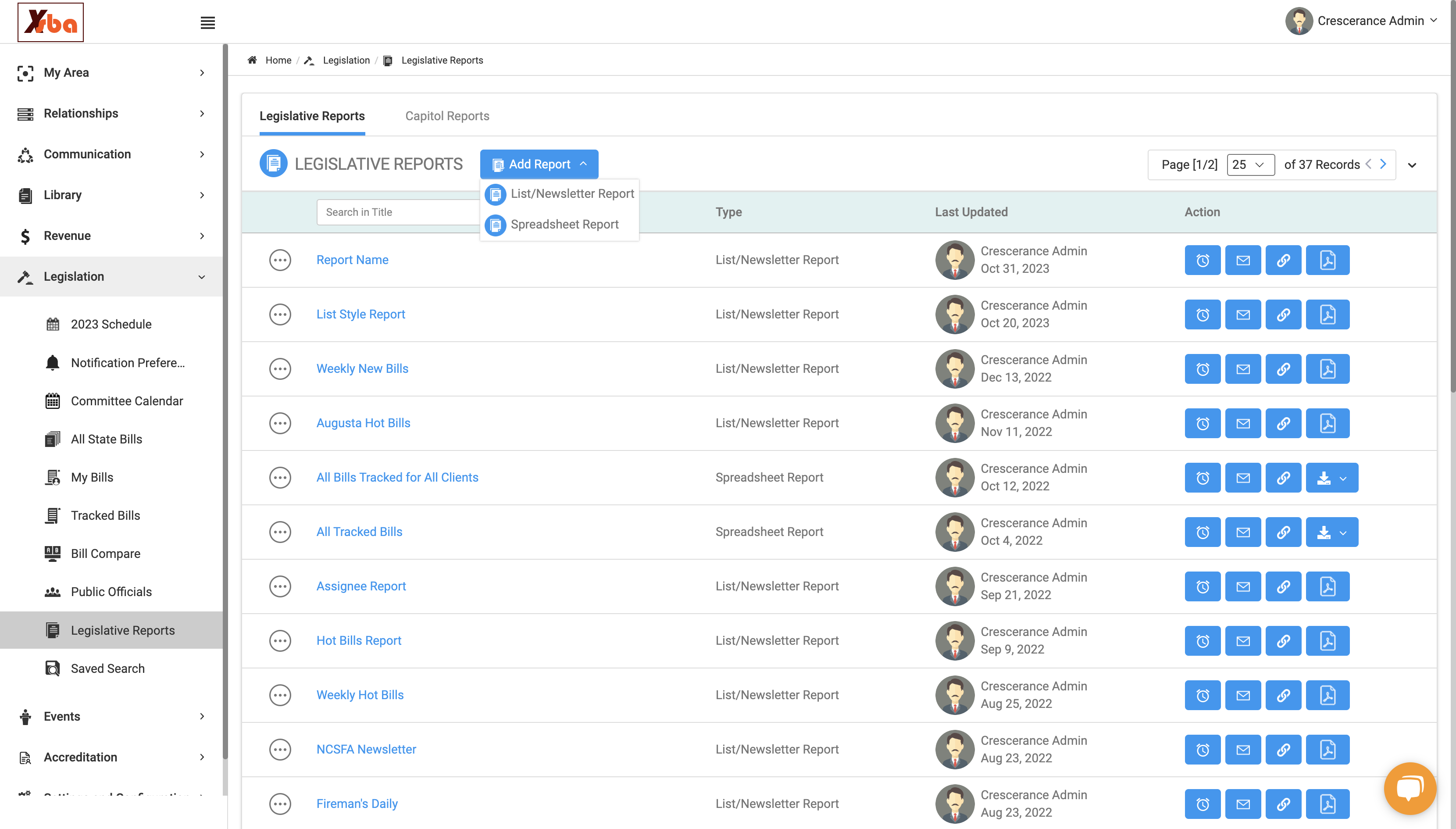The height and width of the screenshot is (829, 1456).
Task: Open download dropdown for All Bills Tracked for All Clients
Action: [x=1331, y=478]
